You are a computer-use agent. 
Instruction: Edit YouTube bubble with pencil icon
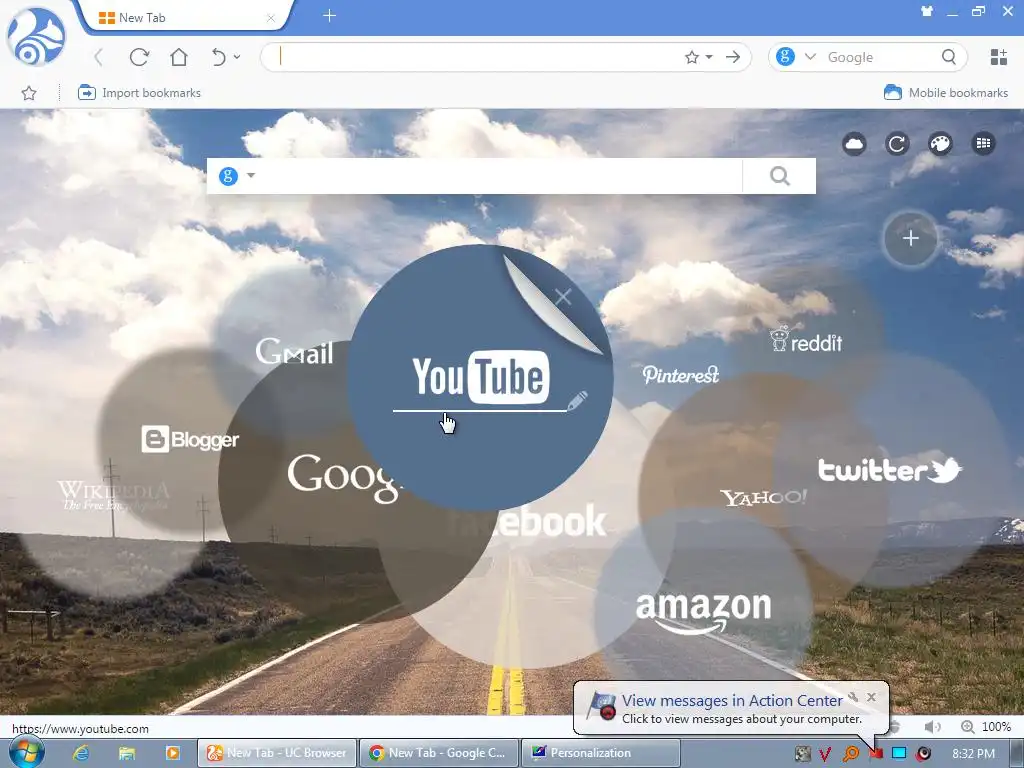click(x=577, y=400)
